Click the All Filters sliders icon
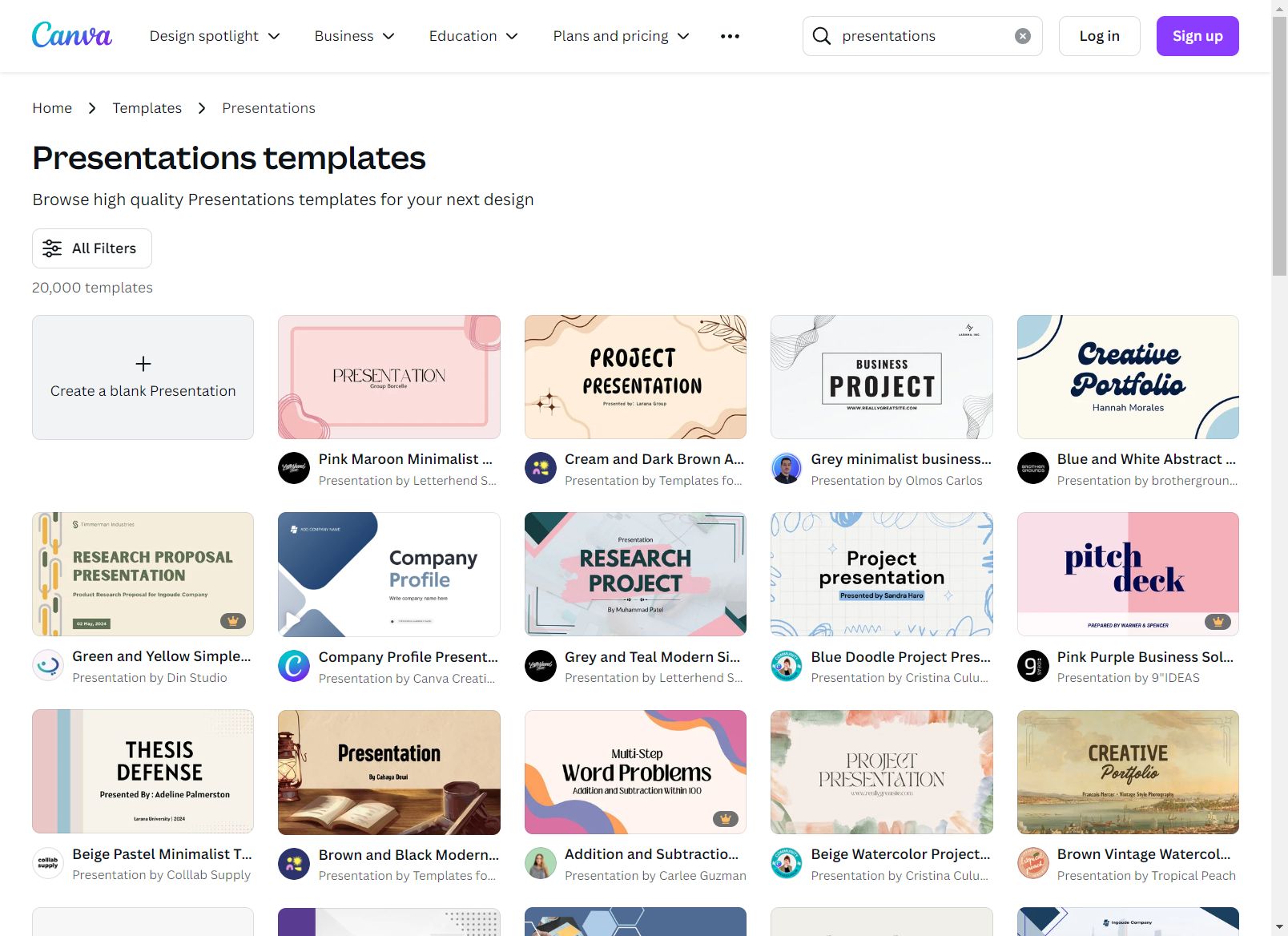 (52, 248)
